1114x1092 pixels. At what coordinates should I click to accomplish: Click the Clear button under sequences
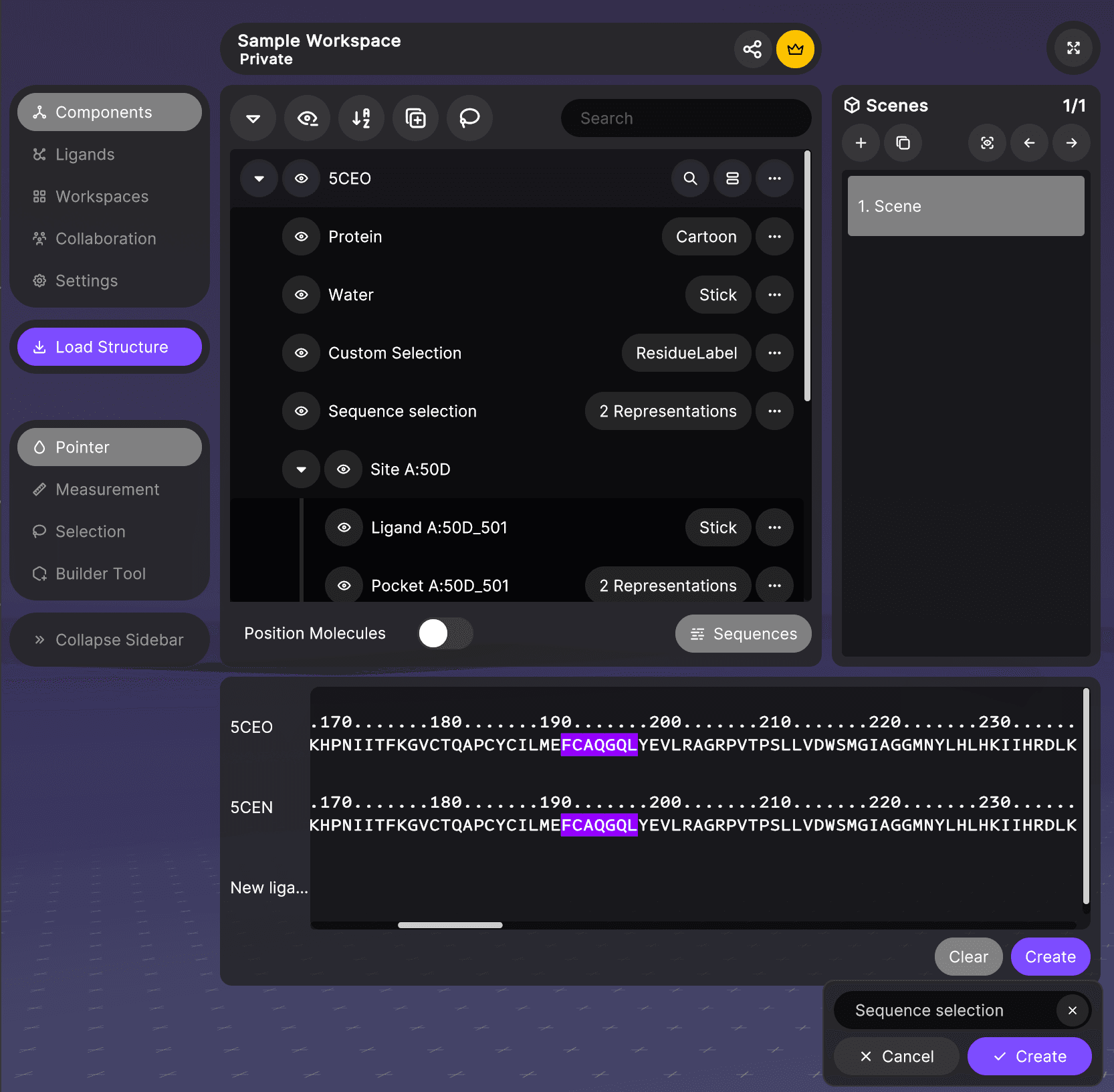pos(968,957)
